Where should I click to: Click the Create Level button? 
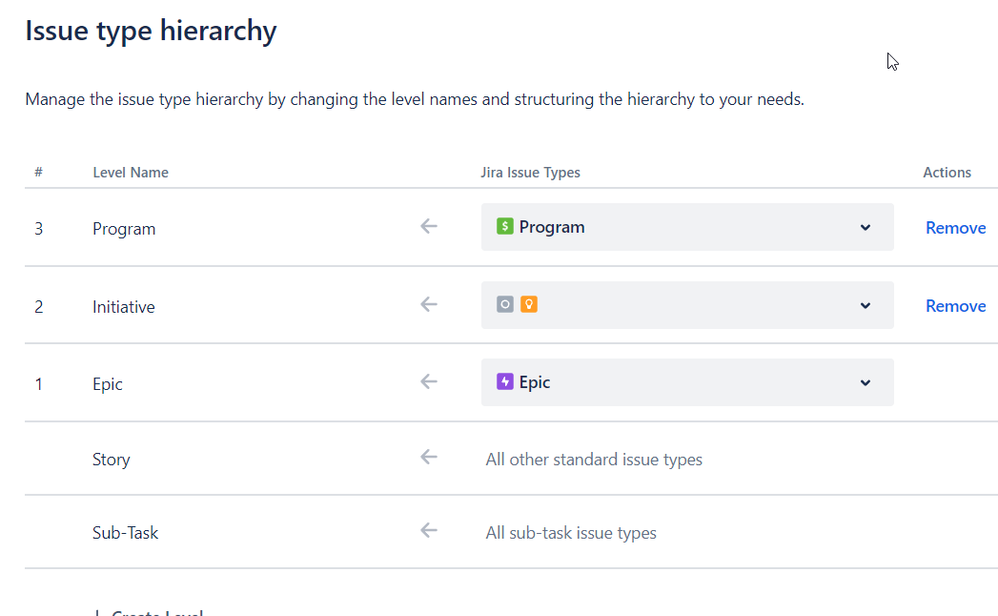(x=150, y=612)
